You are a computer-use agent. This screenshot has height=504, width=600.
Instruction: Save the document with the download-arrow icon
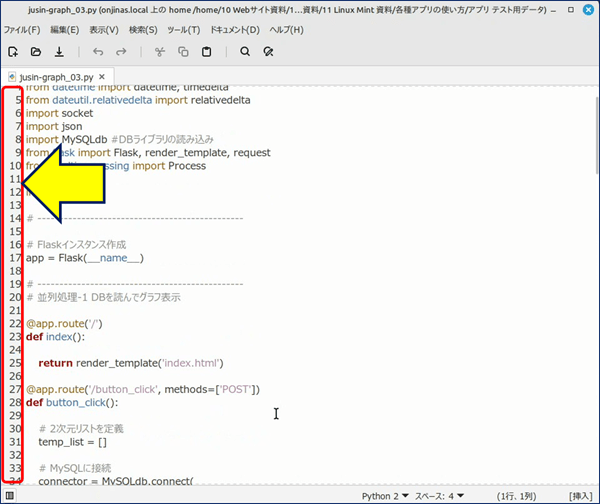[x=59, y=52]
